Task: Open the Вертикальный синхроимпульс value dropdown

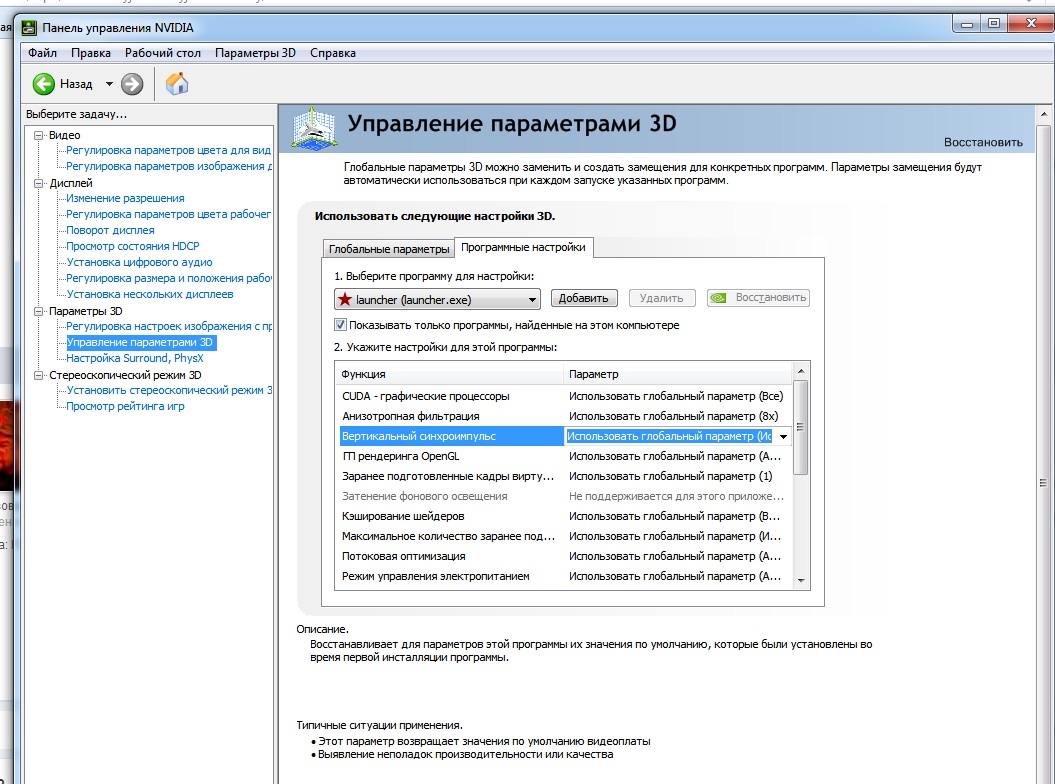Action: [783, 437]
